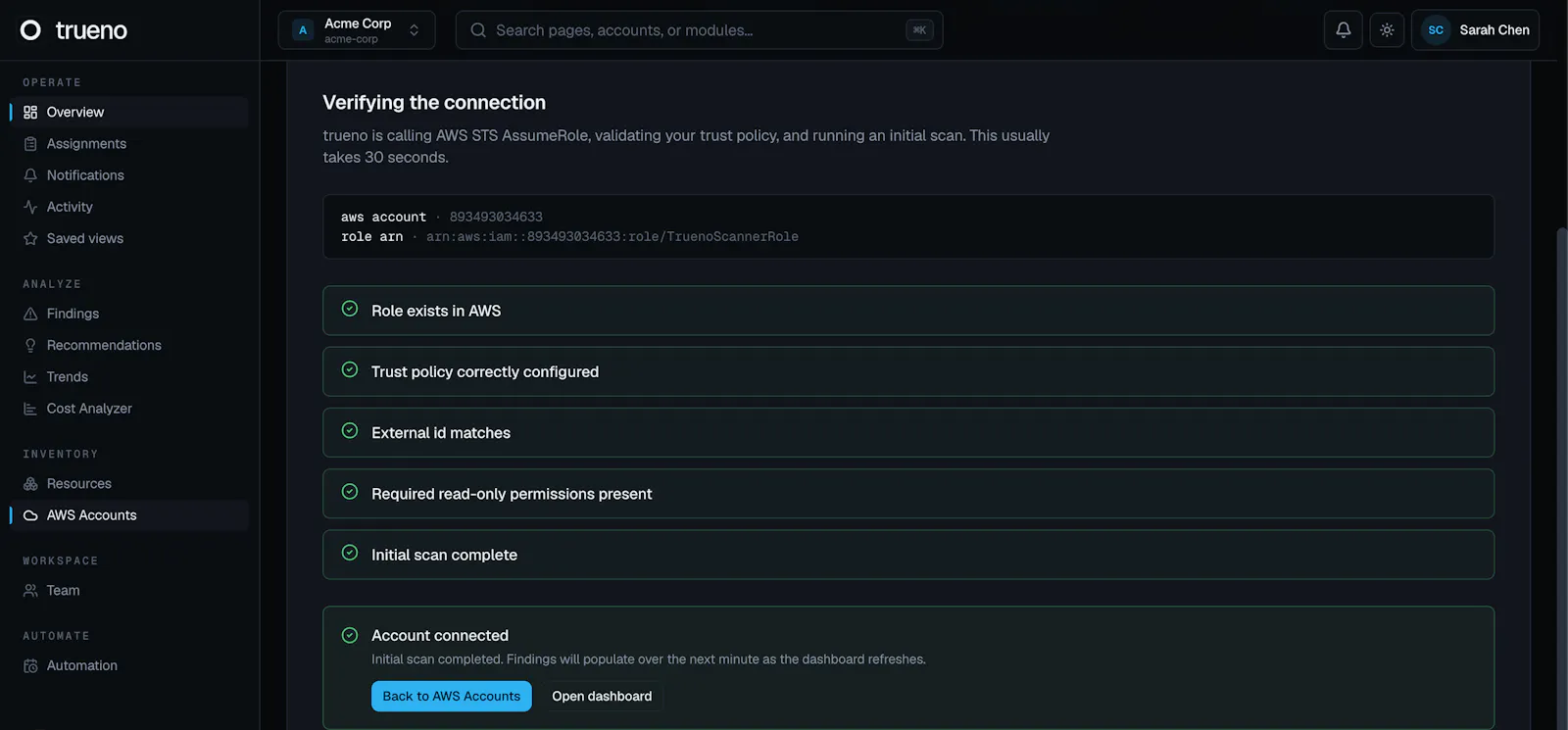Image resolution: width=1568 pixels, height=730 pixels.
Task: Go to Automation
Action: [129, 665]
